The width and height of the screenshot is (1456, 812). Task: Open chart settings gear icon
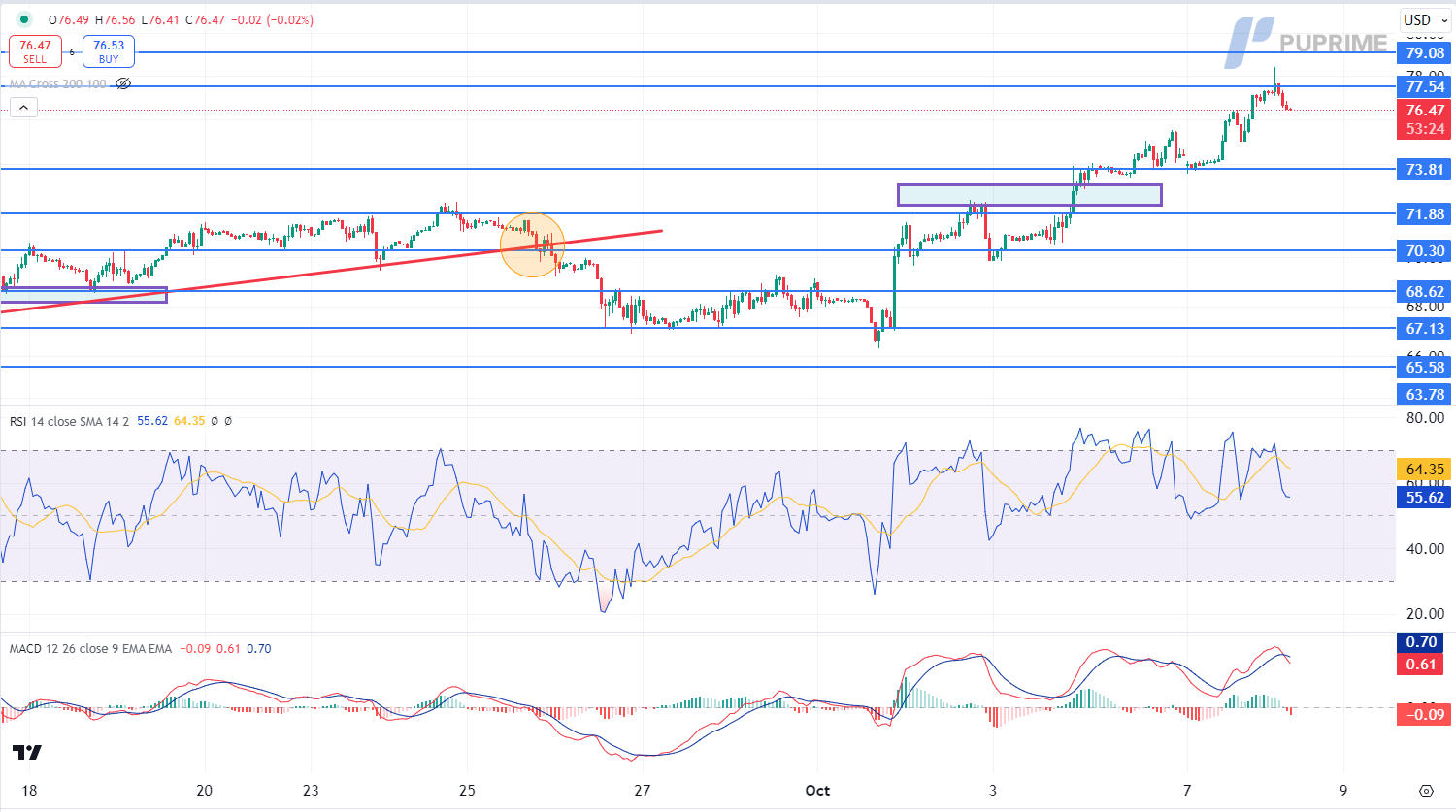pyautogui.click(x=1426, y=791)
